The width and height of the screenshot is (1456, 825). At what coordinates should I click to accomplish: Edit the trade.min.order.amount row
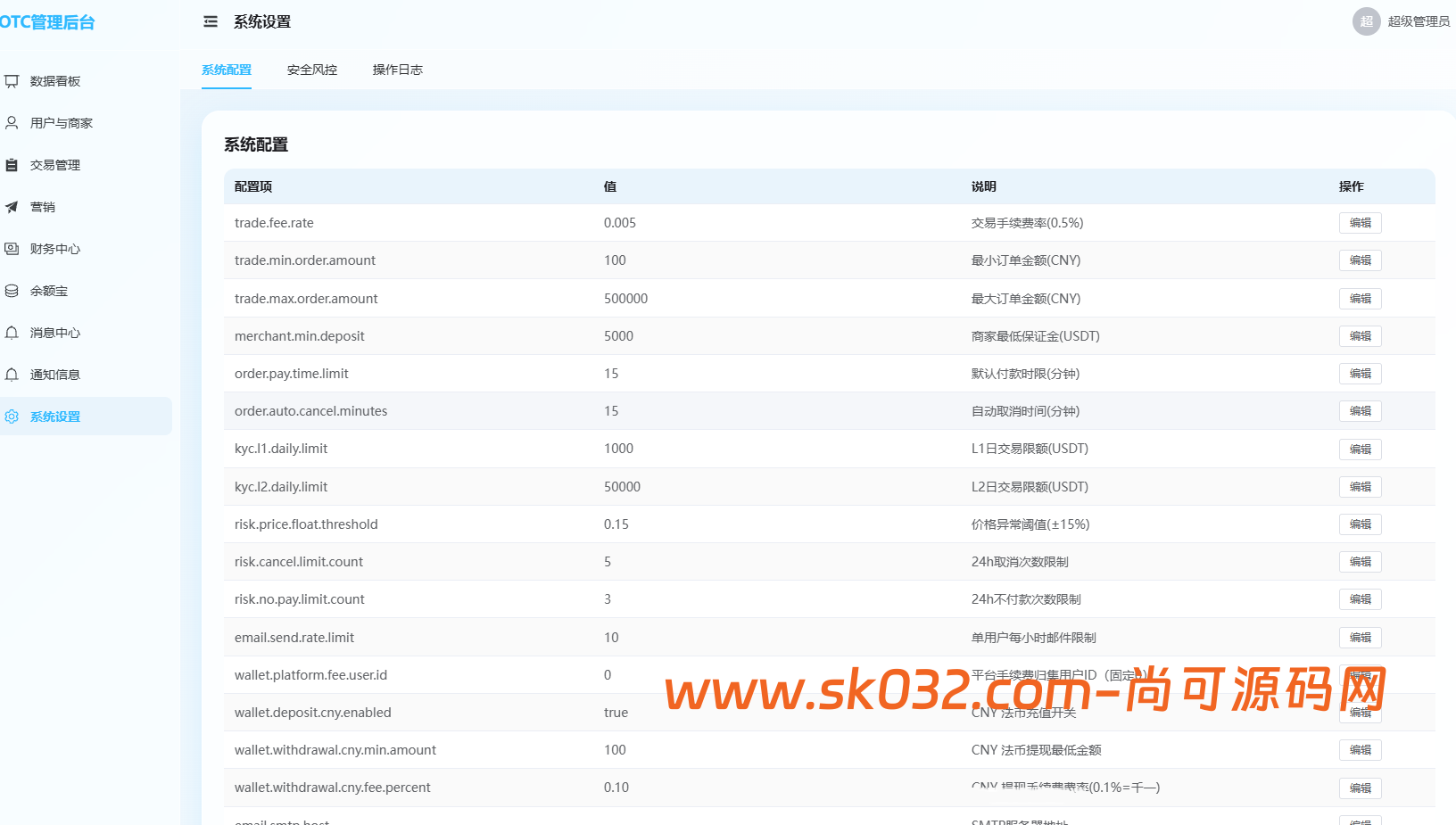1360,260
